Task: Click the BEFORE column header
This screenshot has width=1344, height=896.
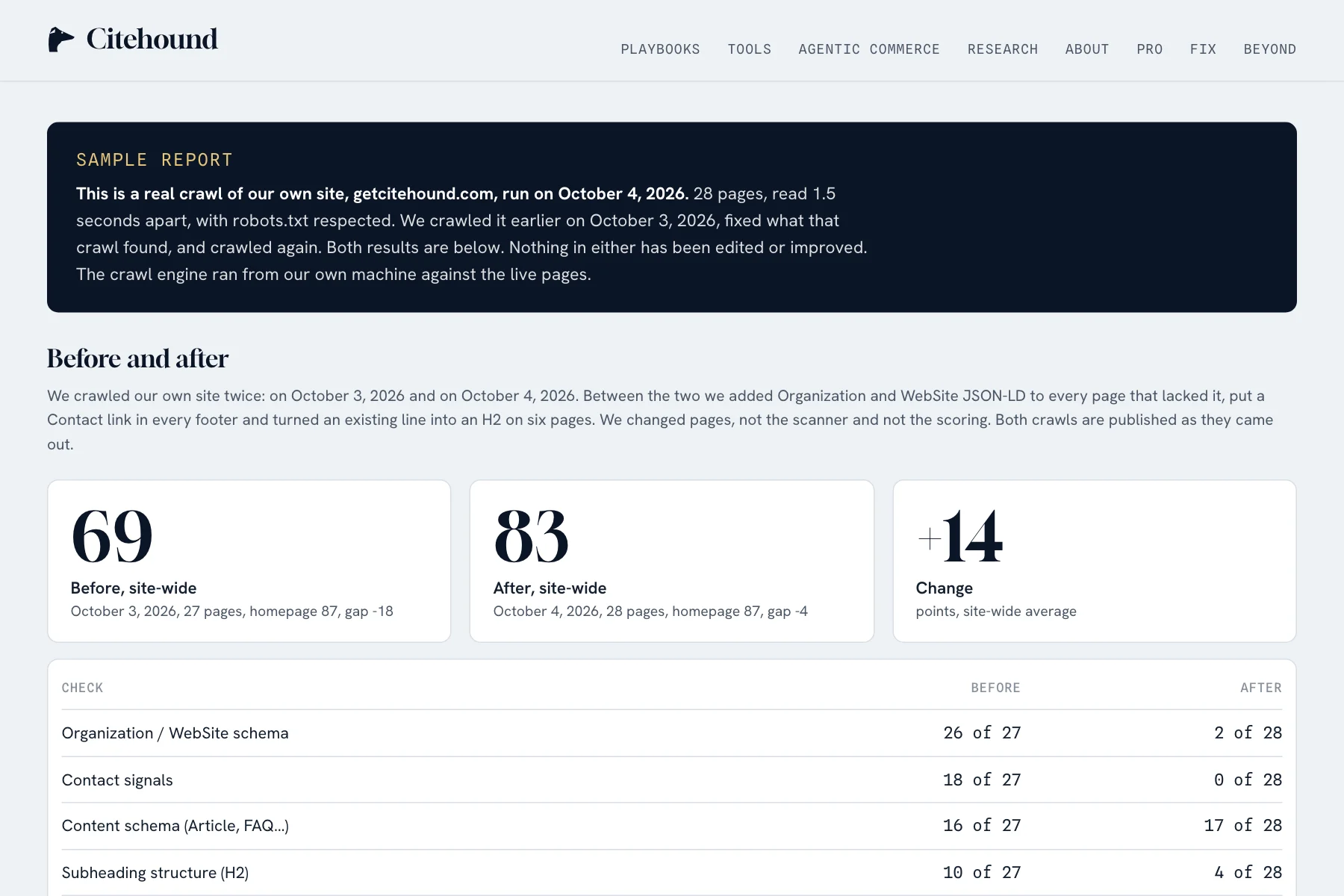Action: (995, 688)
